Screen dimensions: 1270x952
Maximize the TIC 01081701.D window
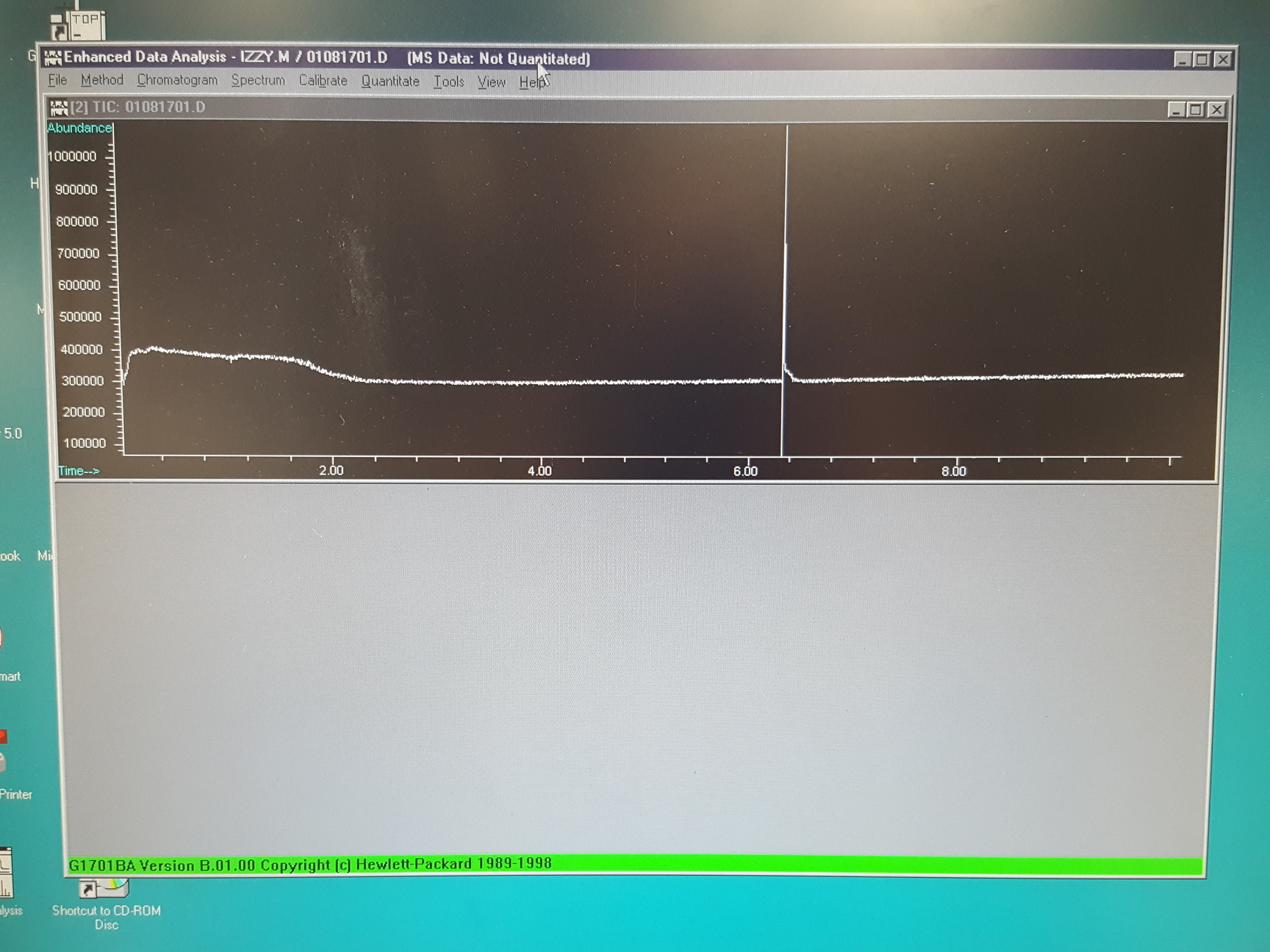[x=1196, y=109]
